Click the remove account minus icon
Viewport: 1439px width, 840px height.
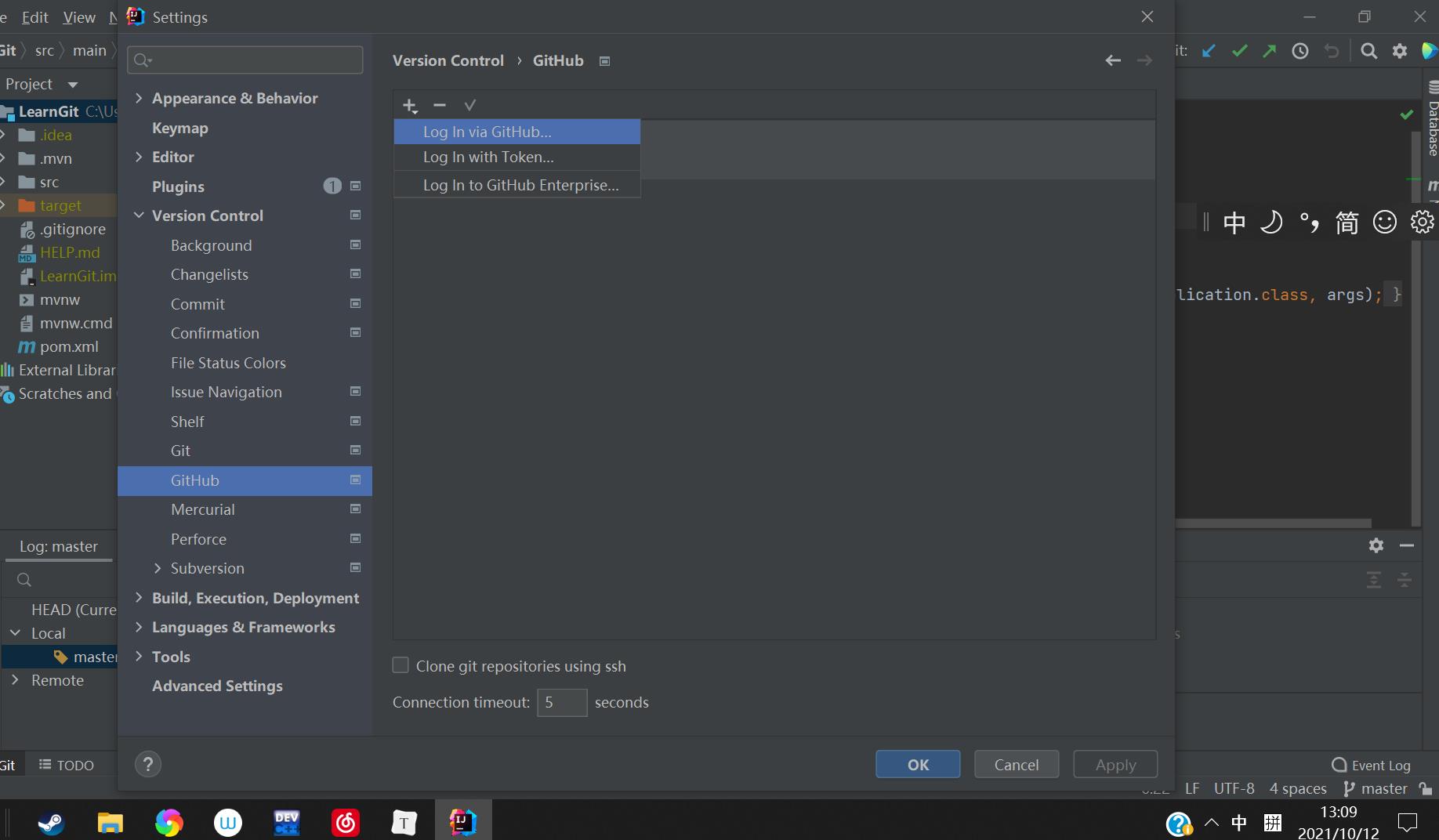coord(440,105)
